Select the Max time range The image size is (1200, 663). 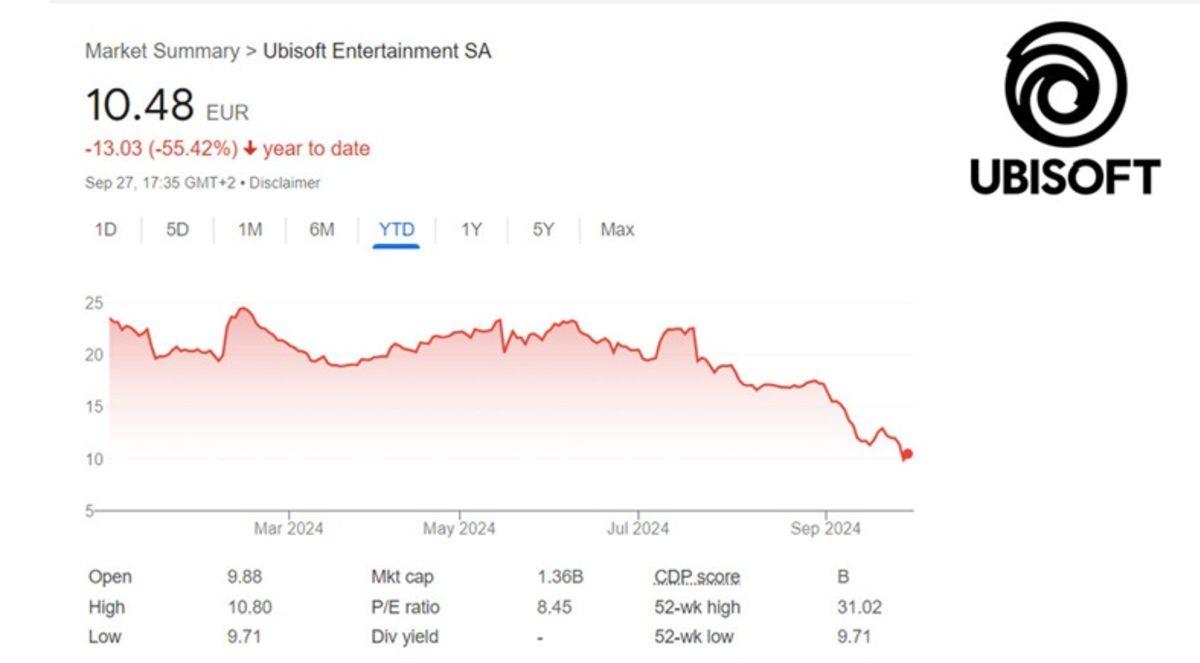click(x=616, y=229)
